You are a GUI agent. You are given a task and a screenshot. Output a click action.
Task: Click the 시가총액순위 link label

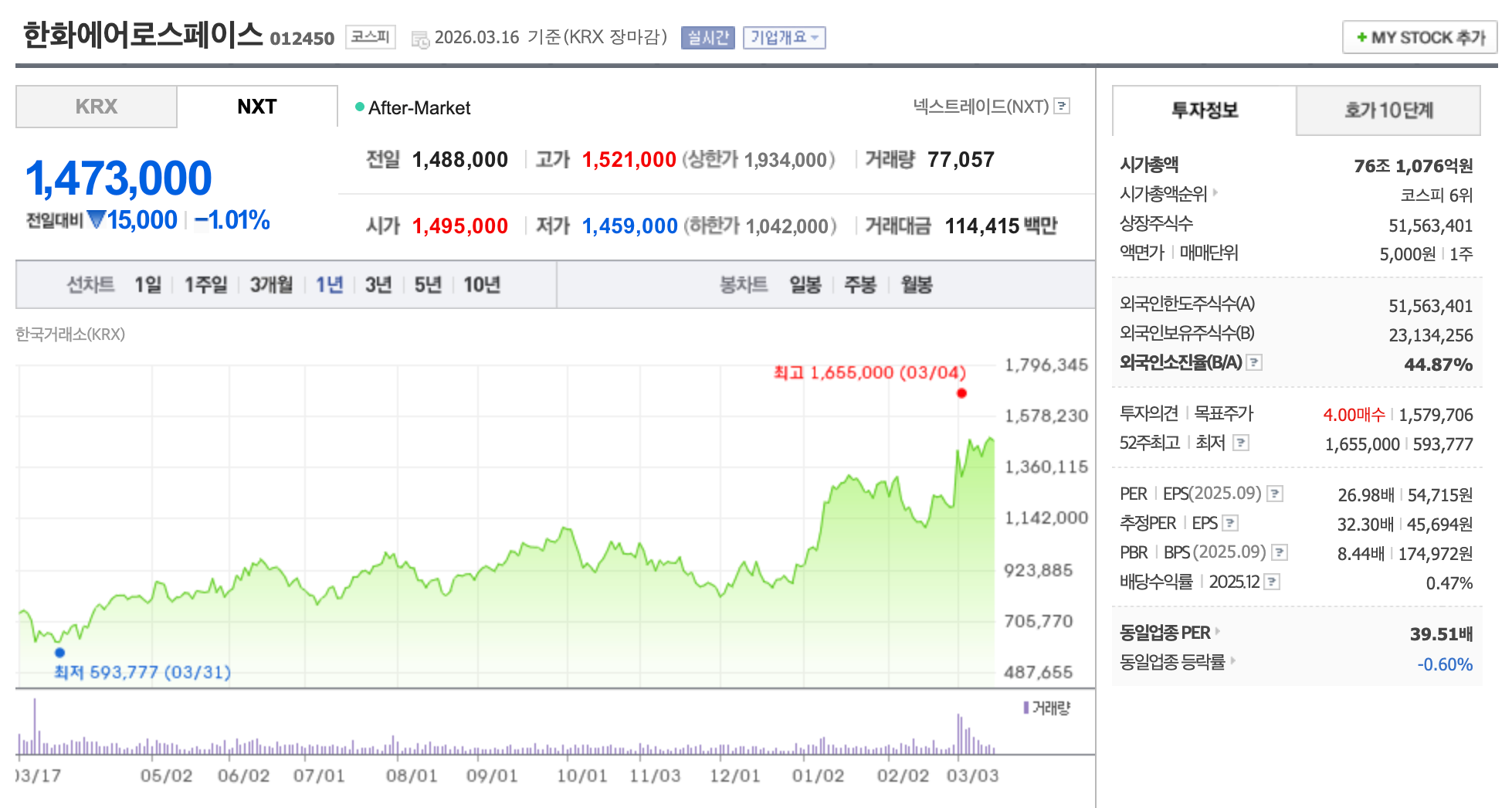1164,194
